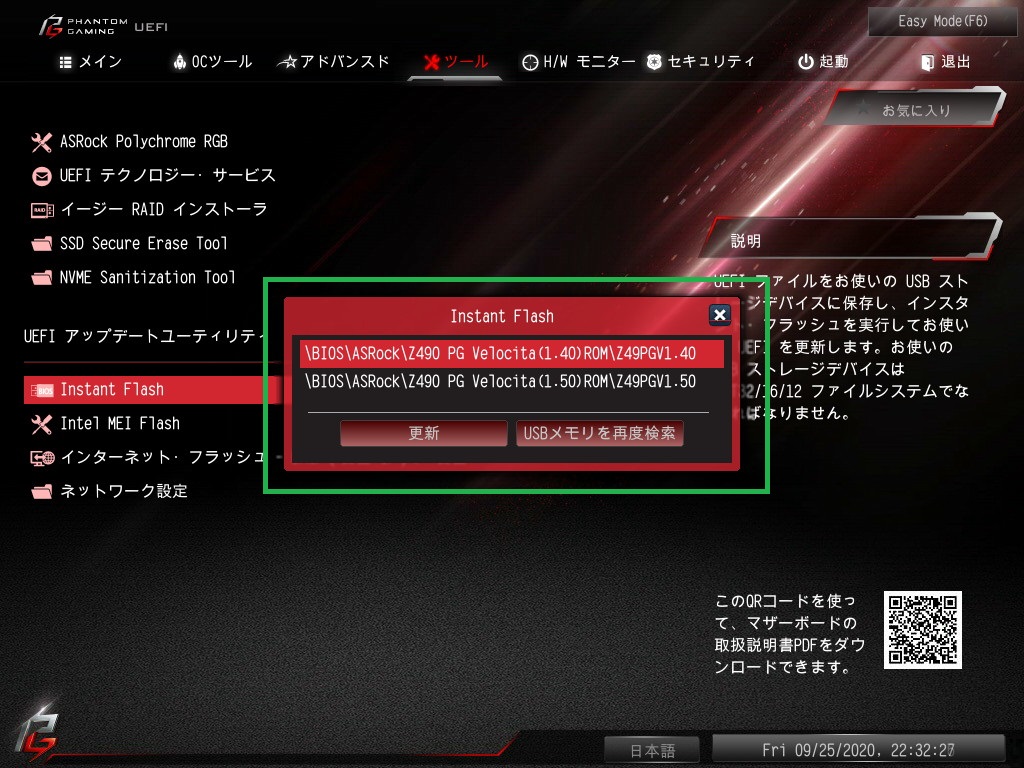Select the イージー RAID インストーラ icon

42,210
